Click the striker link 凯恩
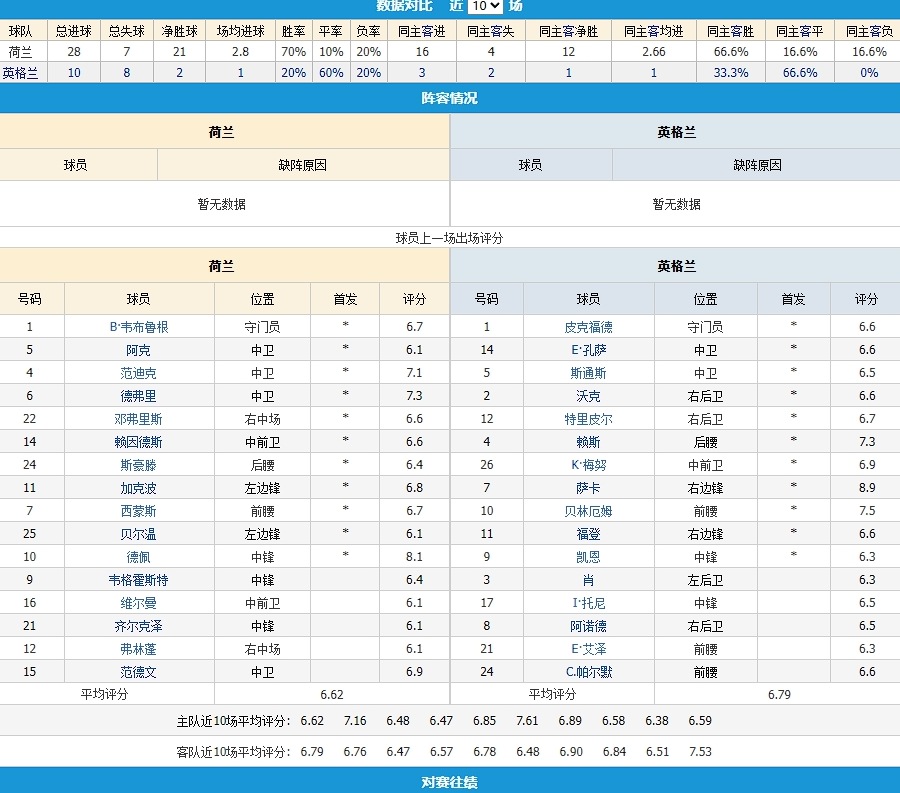Screen dimensions: 900x793 point(588,557)
